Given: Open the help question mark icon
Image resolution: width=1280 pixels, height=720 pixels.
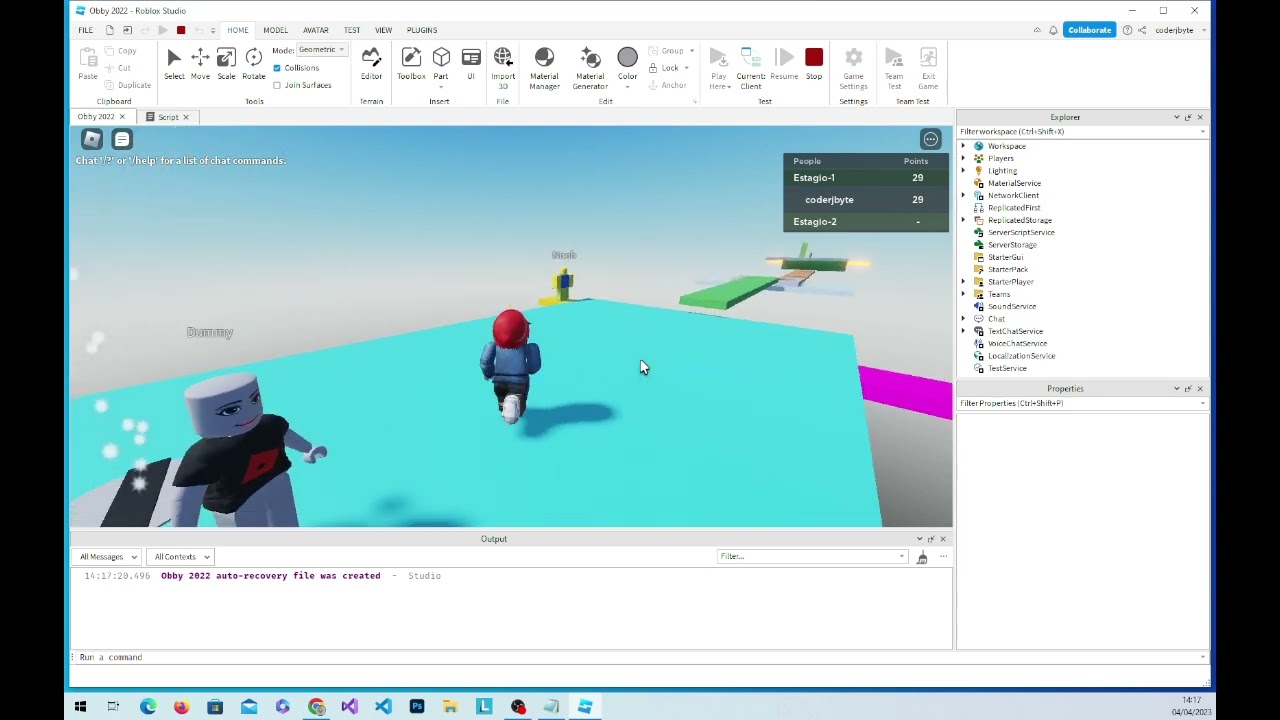Looking at the screenshot, I should [1127, 30].
